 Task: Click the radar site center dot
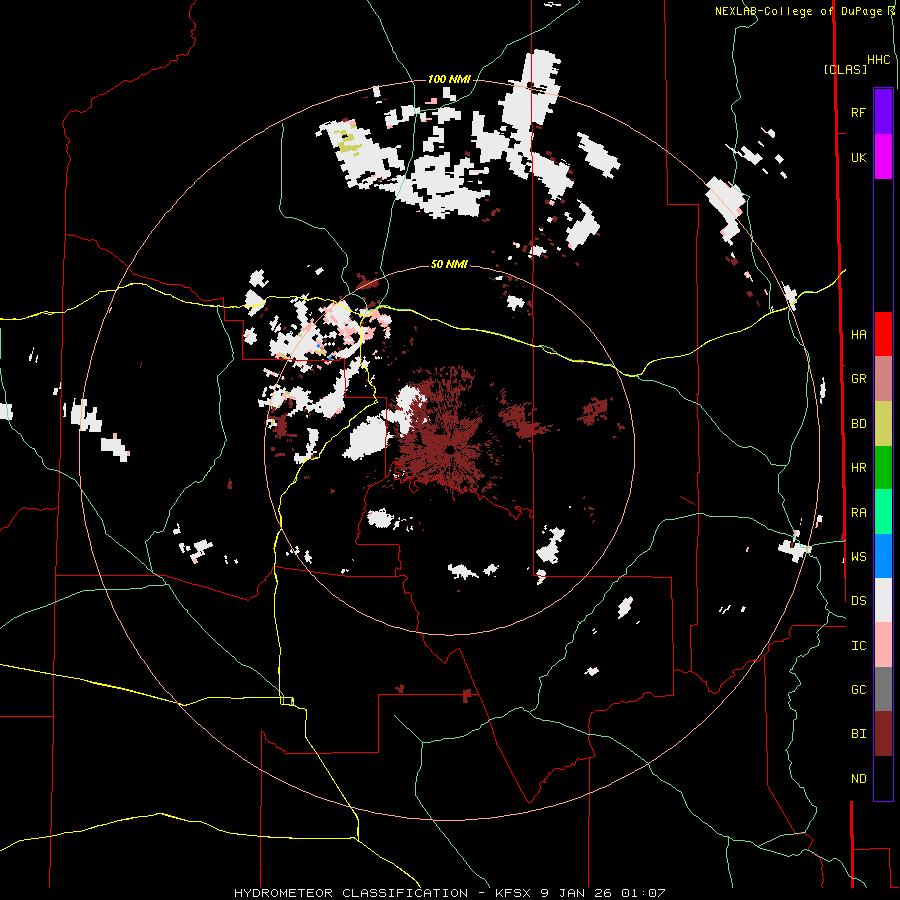pos(449,449)
